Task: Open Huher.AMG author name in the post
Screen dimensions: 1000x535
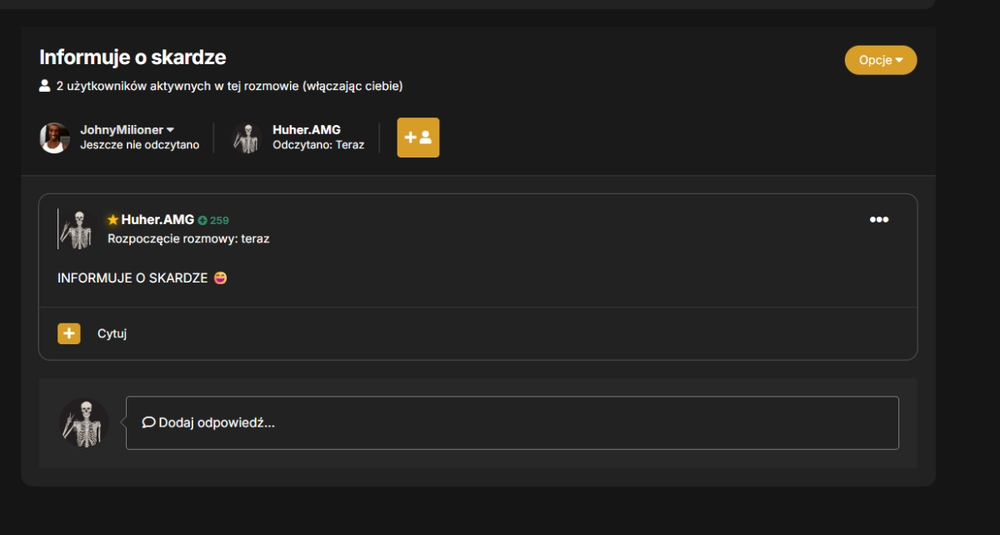Action: 158,220
